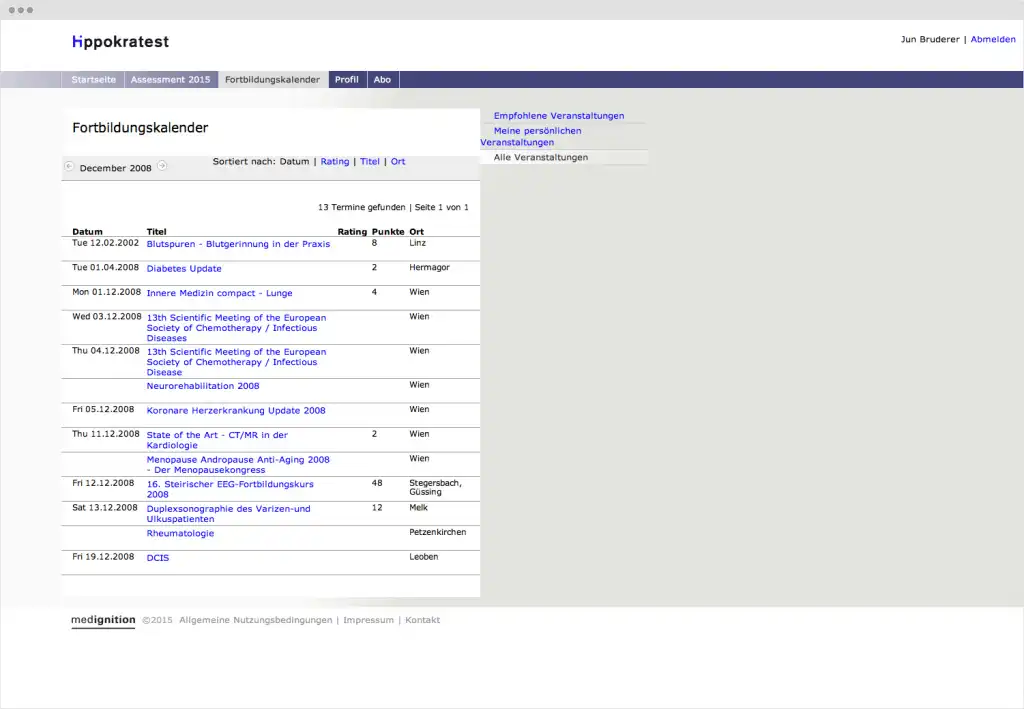Open Diabetes Update event
The height and width of the screenshot is (709, 1024).
point(184,269)
